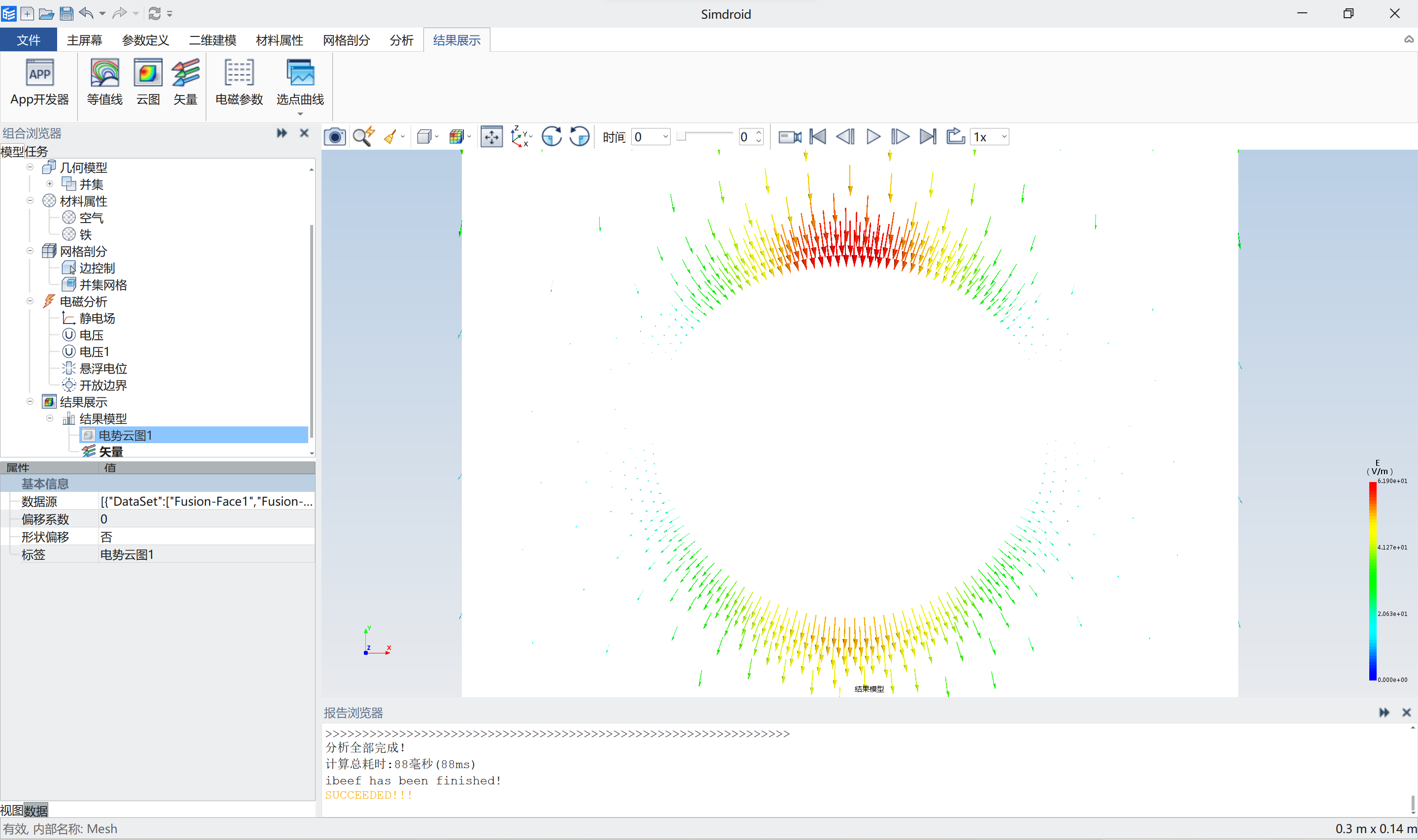Switch to the 主屏幕 tab
Image resolution: width=1418 pixels, height=840 pixels.
(x=85, y=39)
